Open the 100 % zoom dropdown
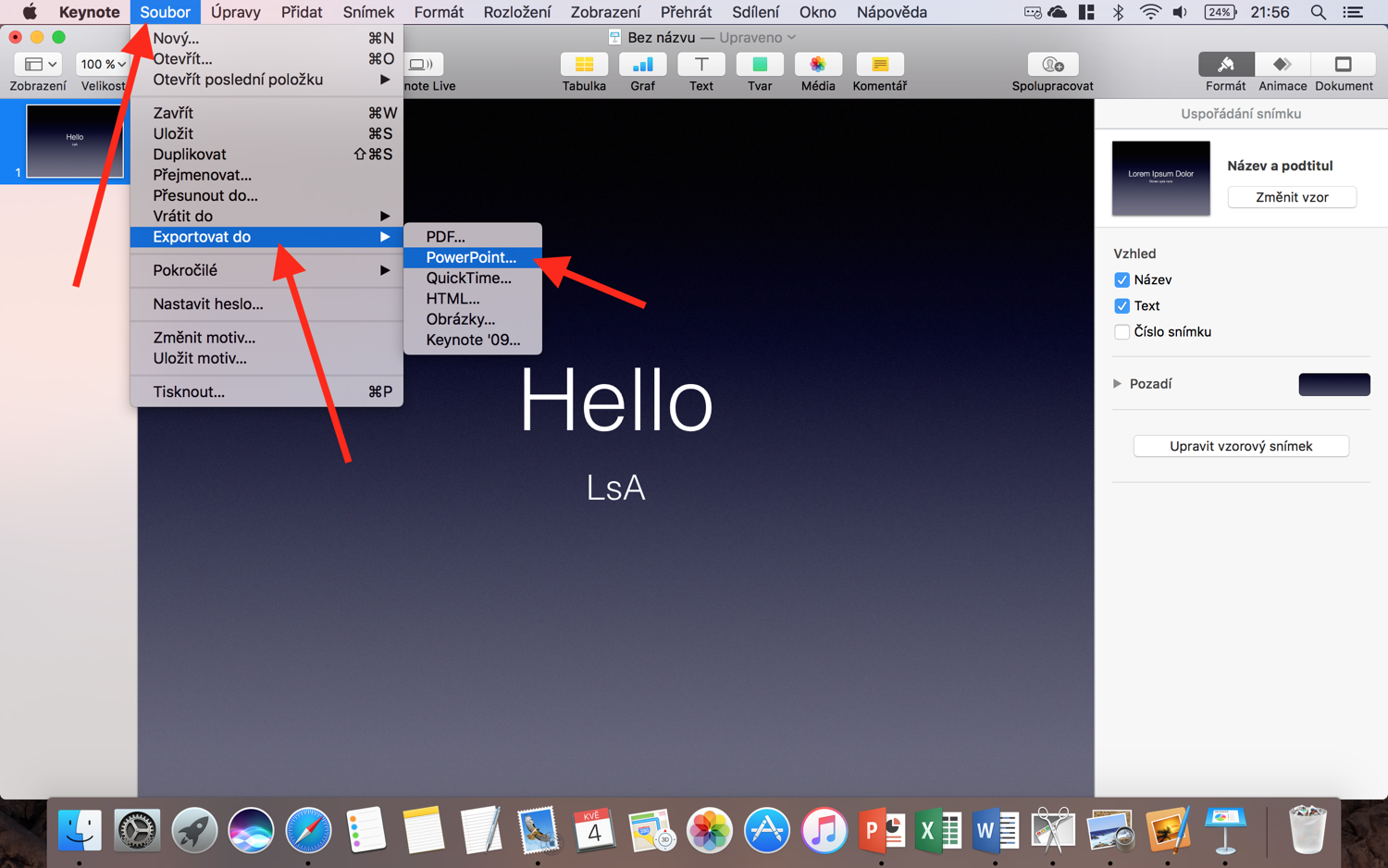Viewport: 1388px width, 868px height. point(103,64)
